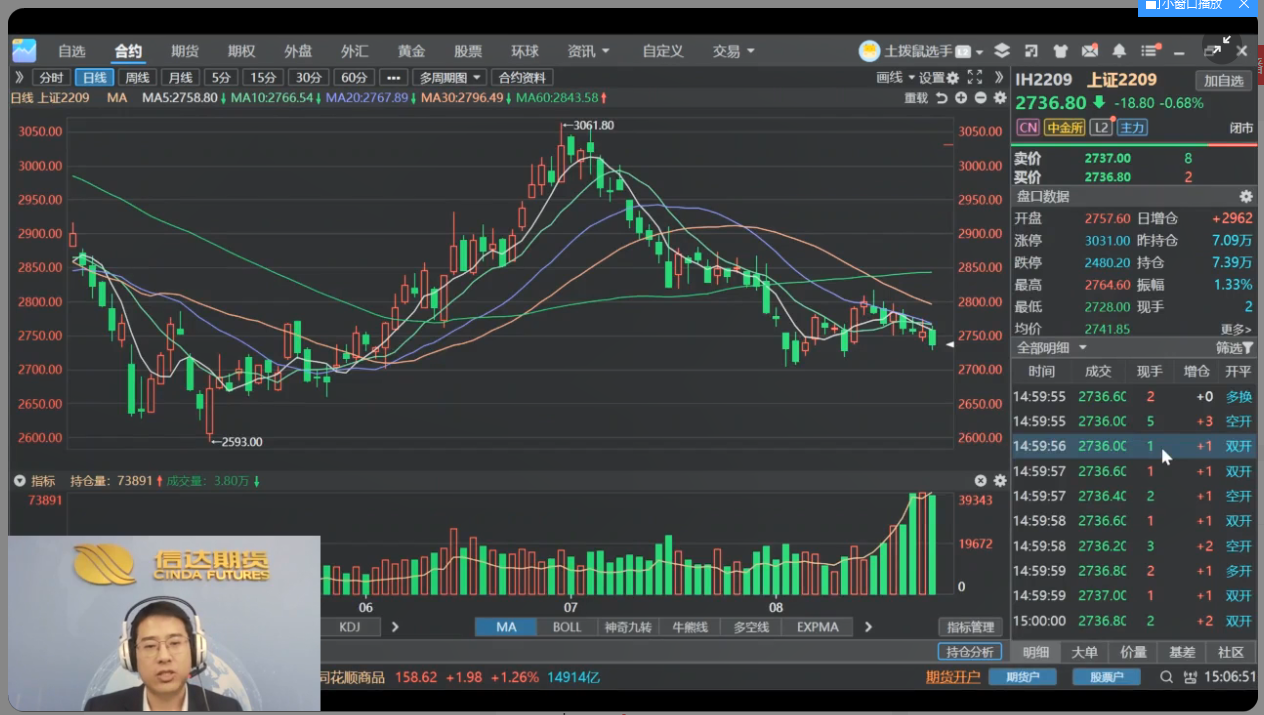Open the 盘口数据 gear settings icon
The image size is (1264, 715).
[1246, 197]
